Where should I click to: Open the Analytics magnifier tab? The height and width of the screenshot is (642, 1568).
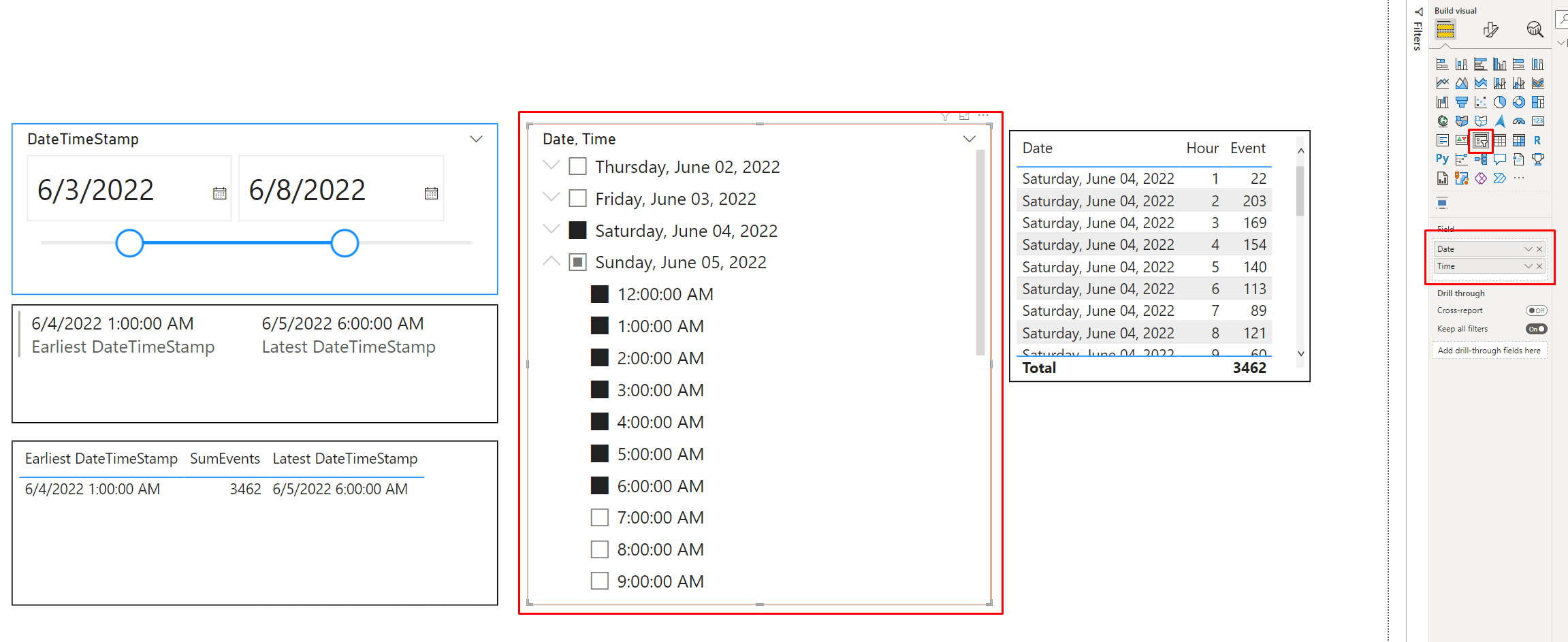tap(1535, 29)
